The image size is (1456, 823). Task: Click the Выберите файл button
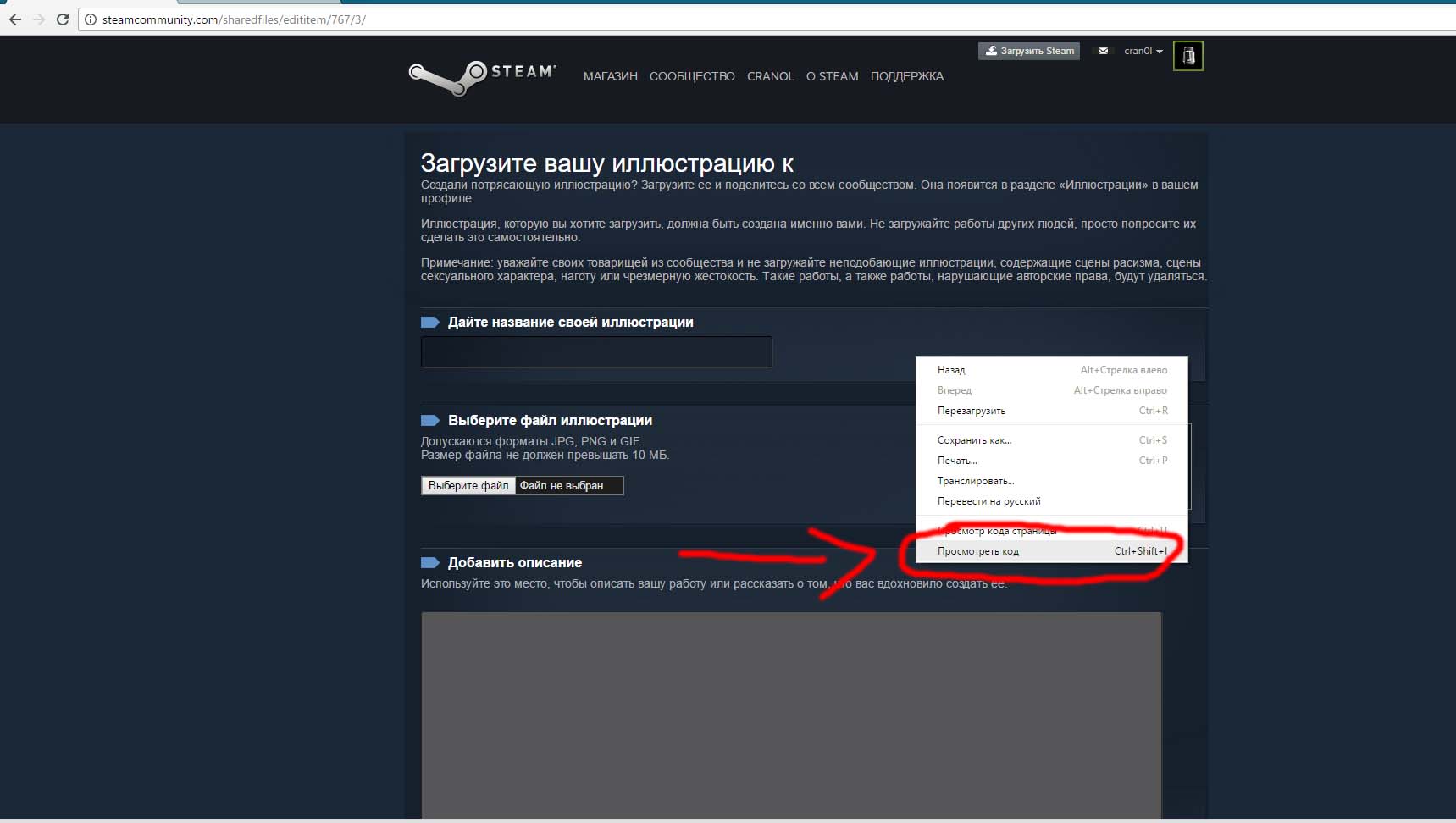468,485
